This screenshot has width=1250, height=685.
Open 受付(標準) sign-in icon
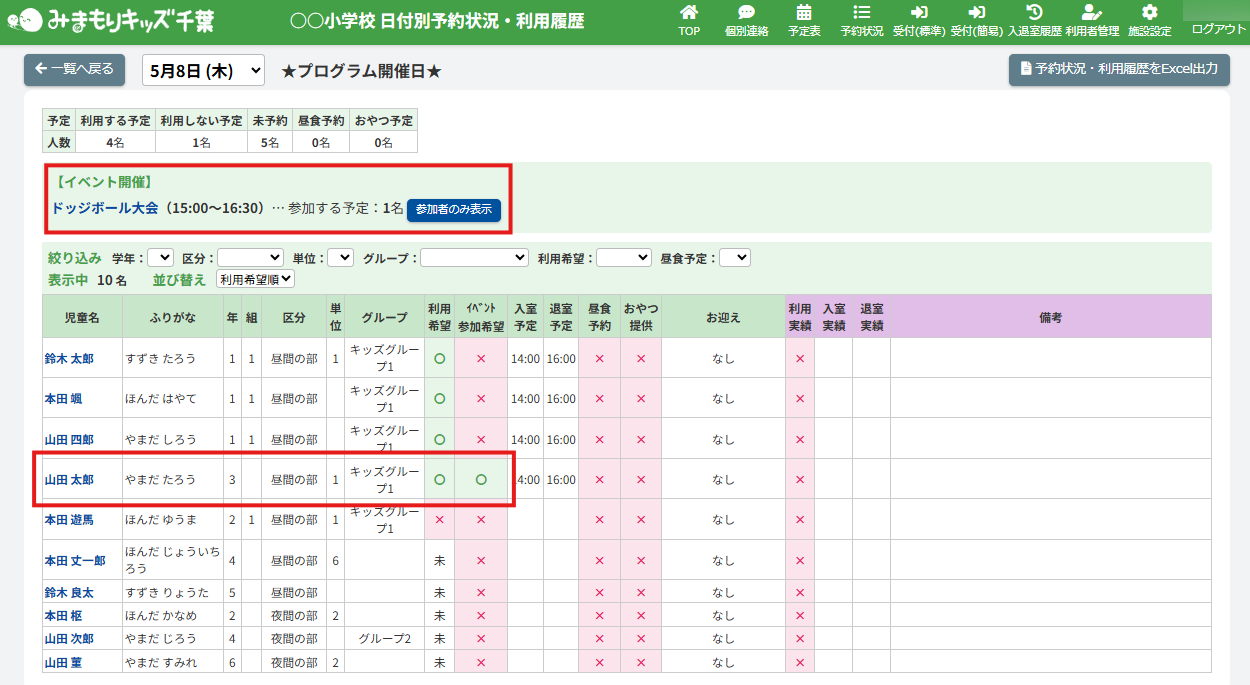[919, 14]
